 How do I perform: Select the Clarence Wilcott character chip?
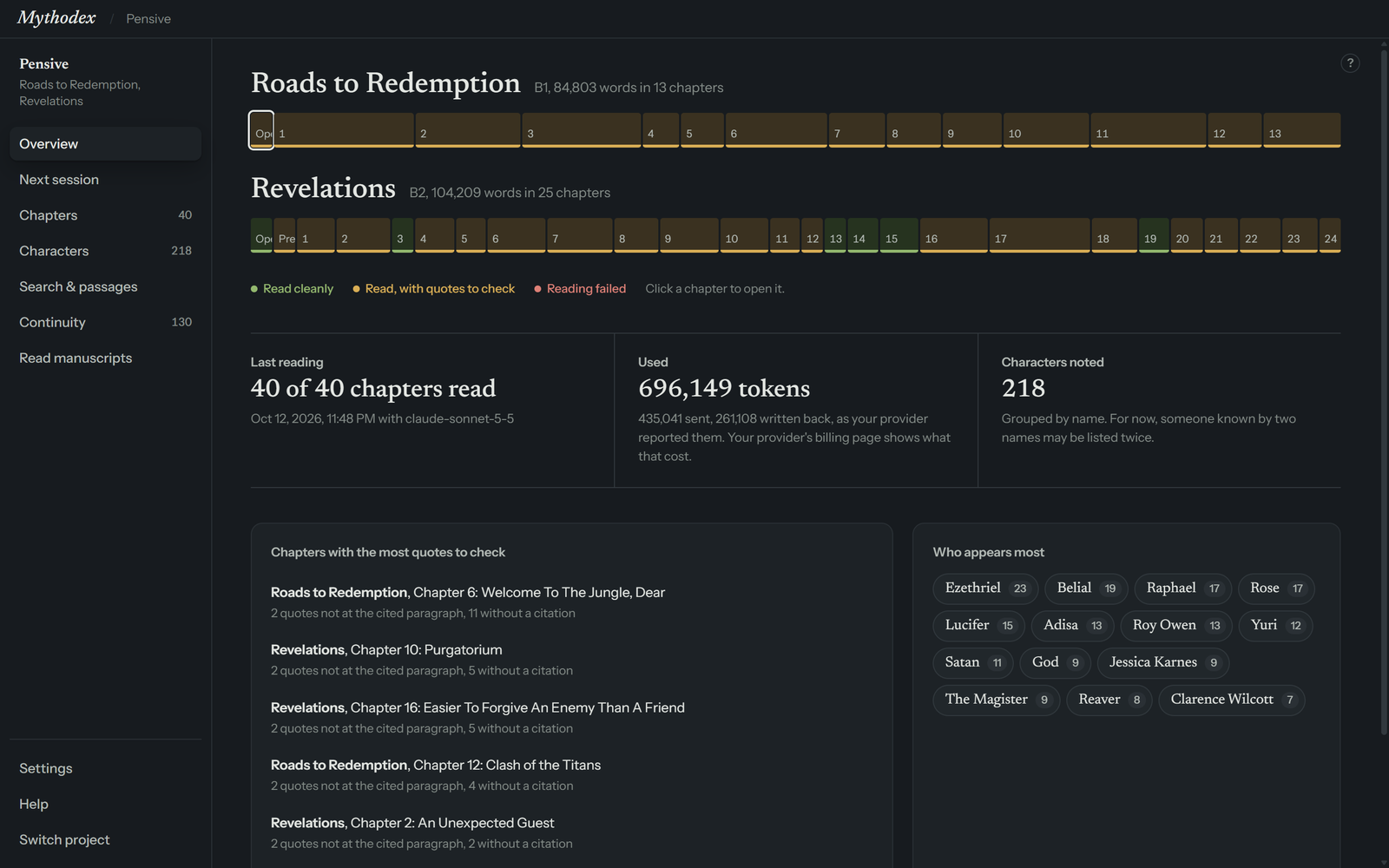click(1232, 700)
